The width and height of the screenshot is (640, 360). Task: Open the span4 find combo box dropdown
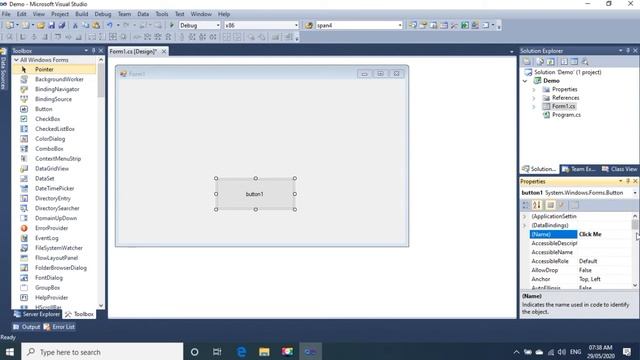(x=400, y=25)
